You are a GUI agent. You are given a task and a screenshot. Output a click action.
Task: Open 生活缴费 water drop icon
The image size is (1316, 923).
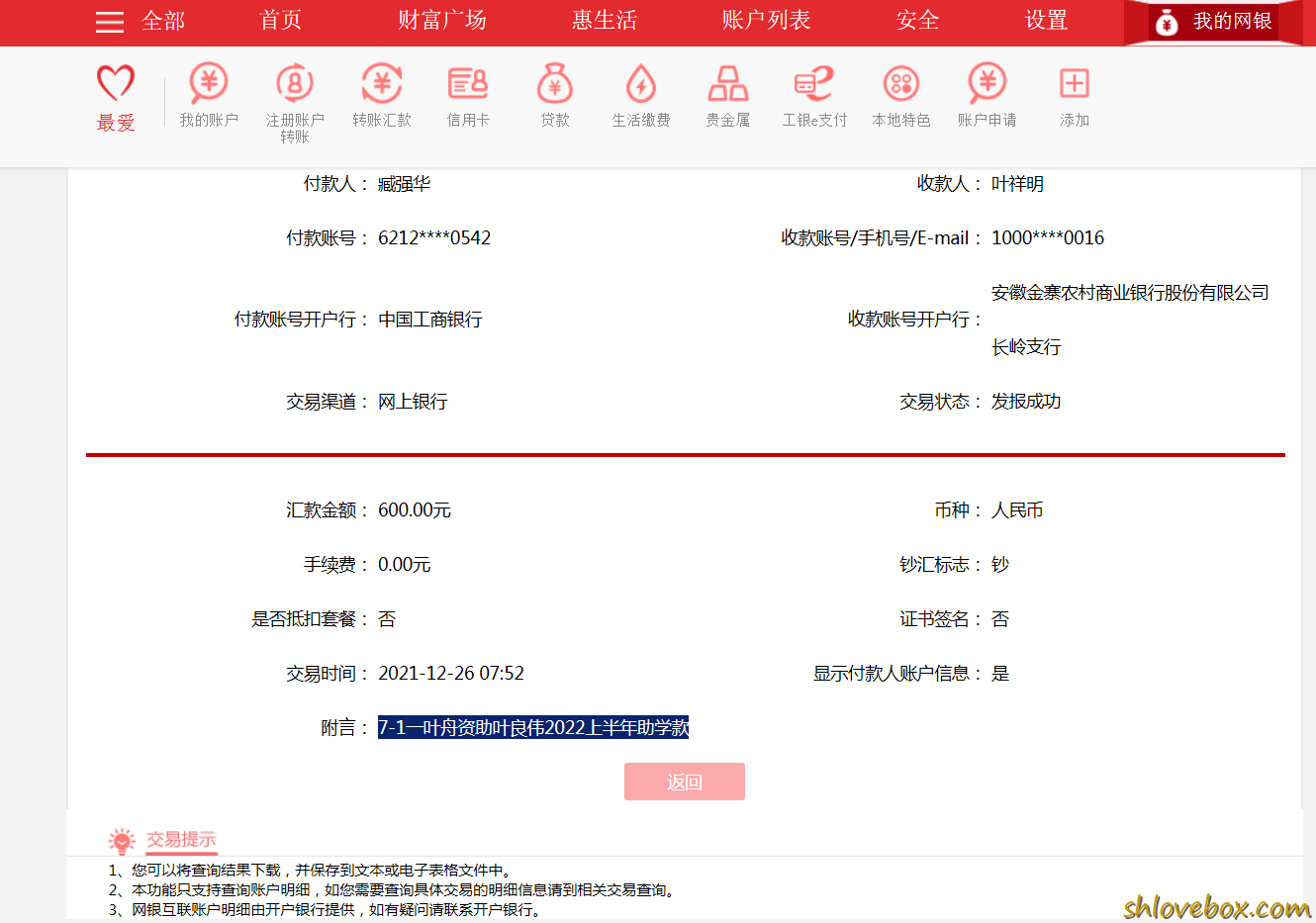point(641,83)
